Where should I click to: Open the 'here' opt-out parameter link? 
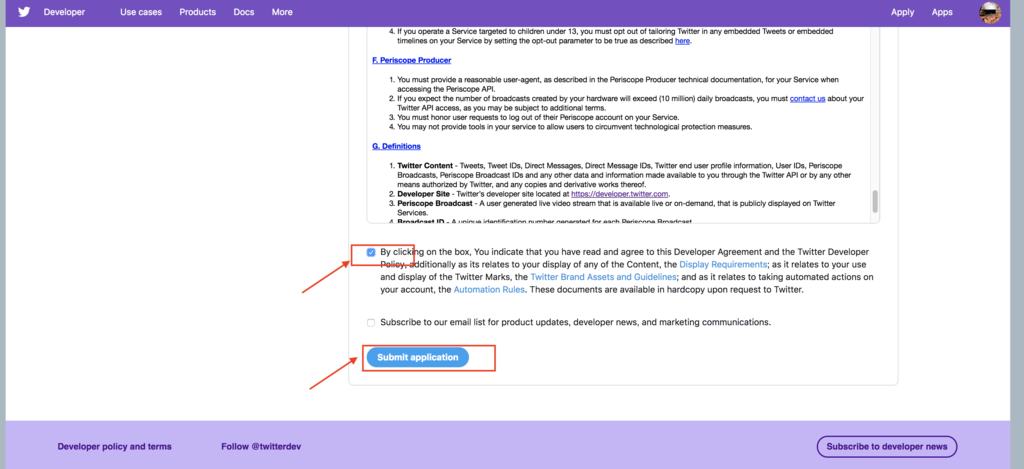pos(682,40)
